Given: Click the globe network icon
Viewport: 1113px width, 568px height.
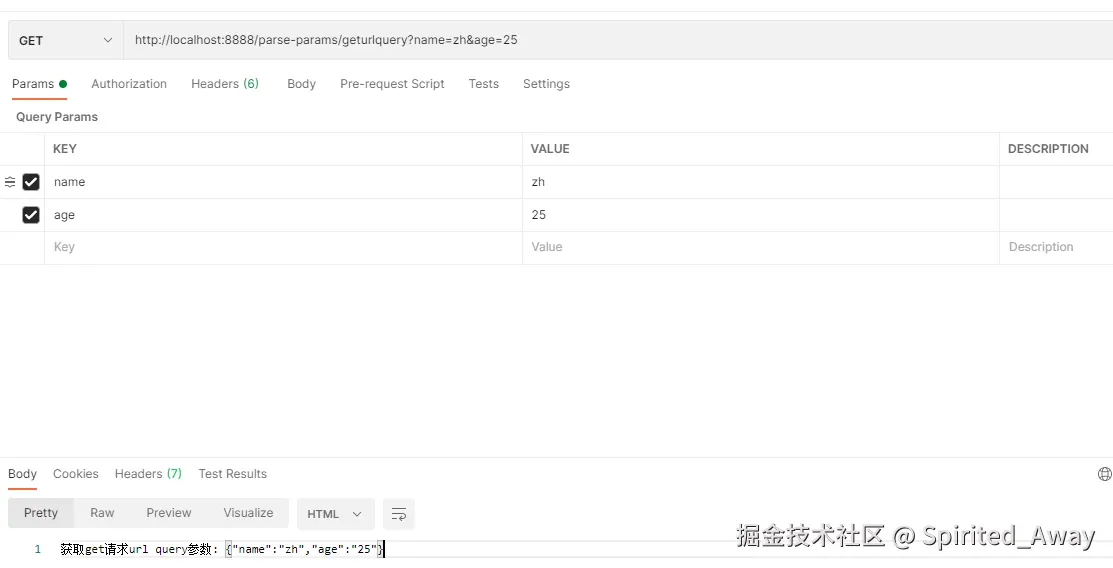Looking at the screenshot, I should 1104,474.
